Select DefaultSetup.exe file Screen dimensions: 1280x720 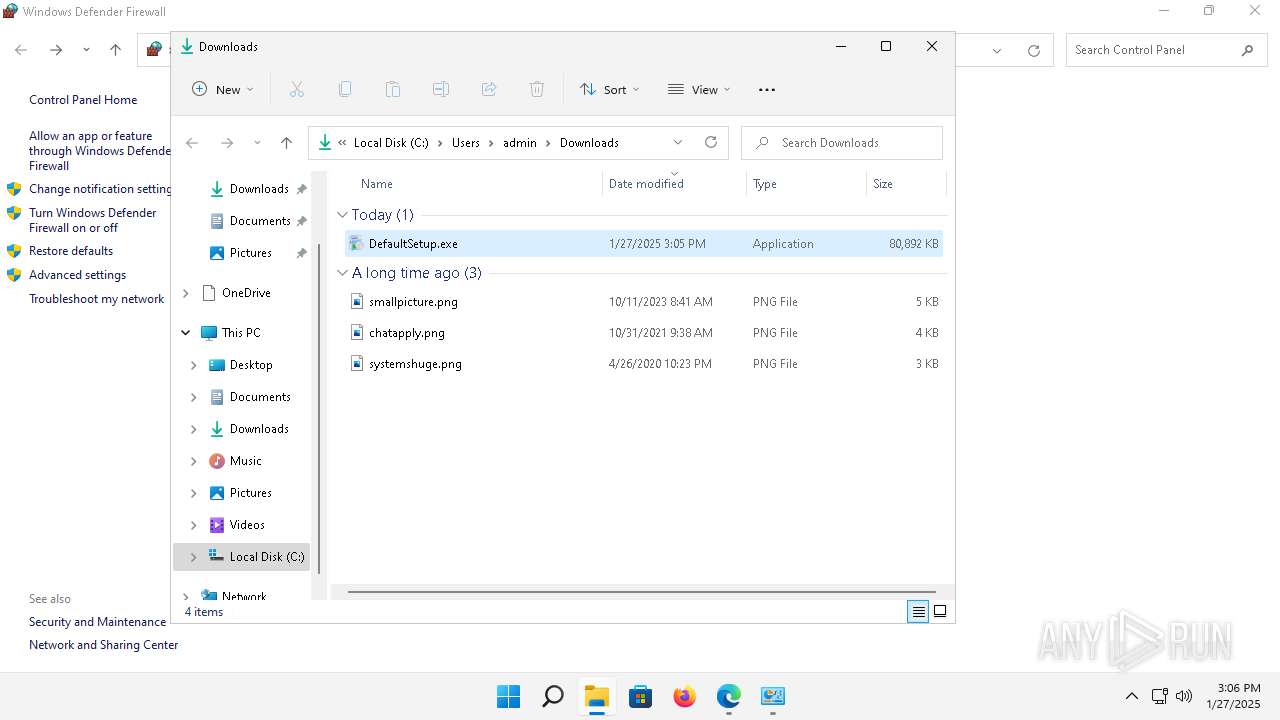pyautogui.click(x=644, y=244)
